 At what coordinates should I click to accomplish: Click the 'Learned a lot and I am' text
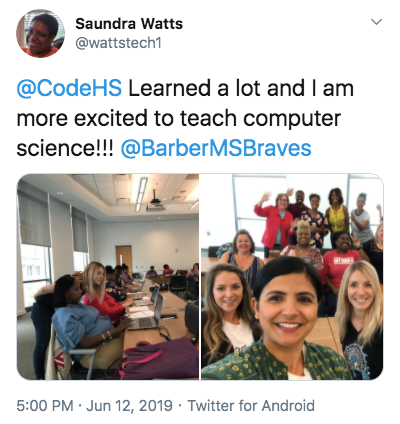[241, 88]
